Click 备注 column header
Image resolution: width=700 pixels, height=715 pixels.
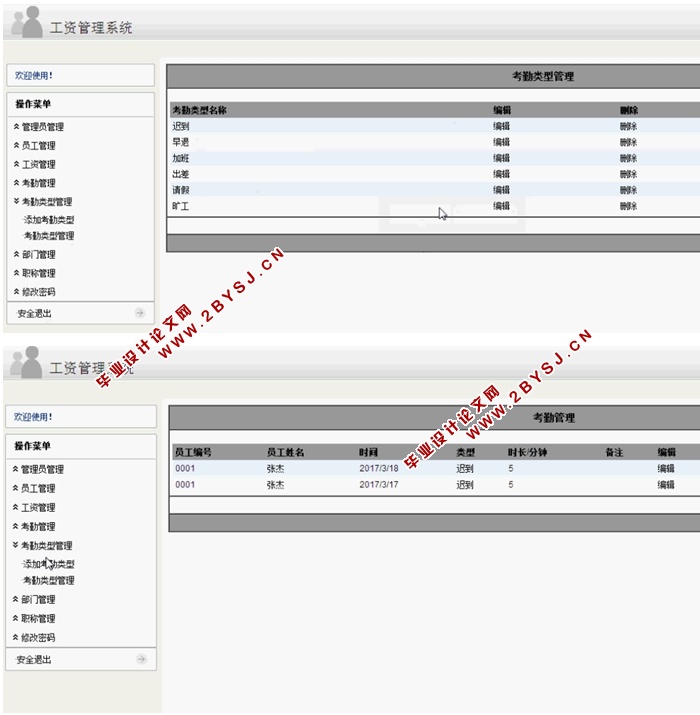[x=614, y=452]
